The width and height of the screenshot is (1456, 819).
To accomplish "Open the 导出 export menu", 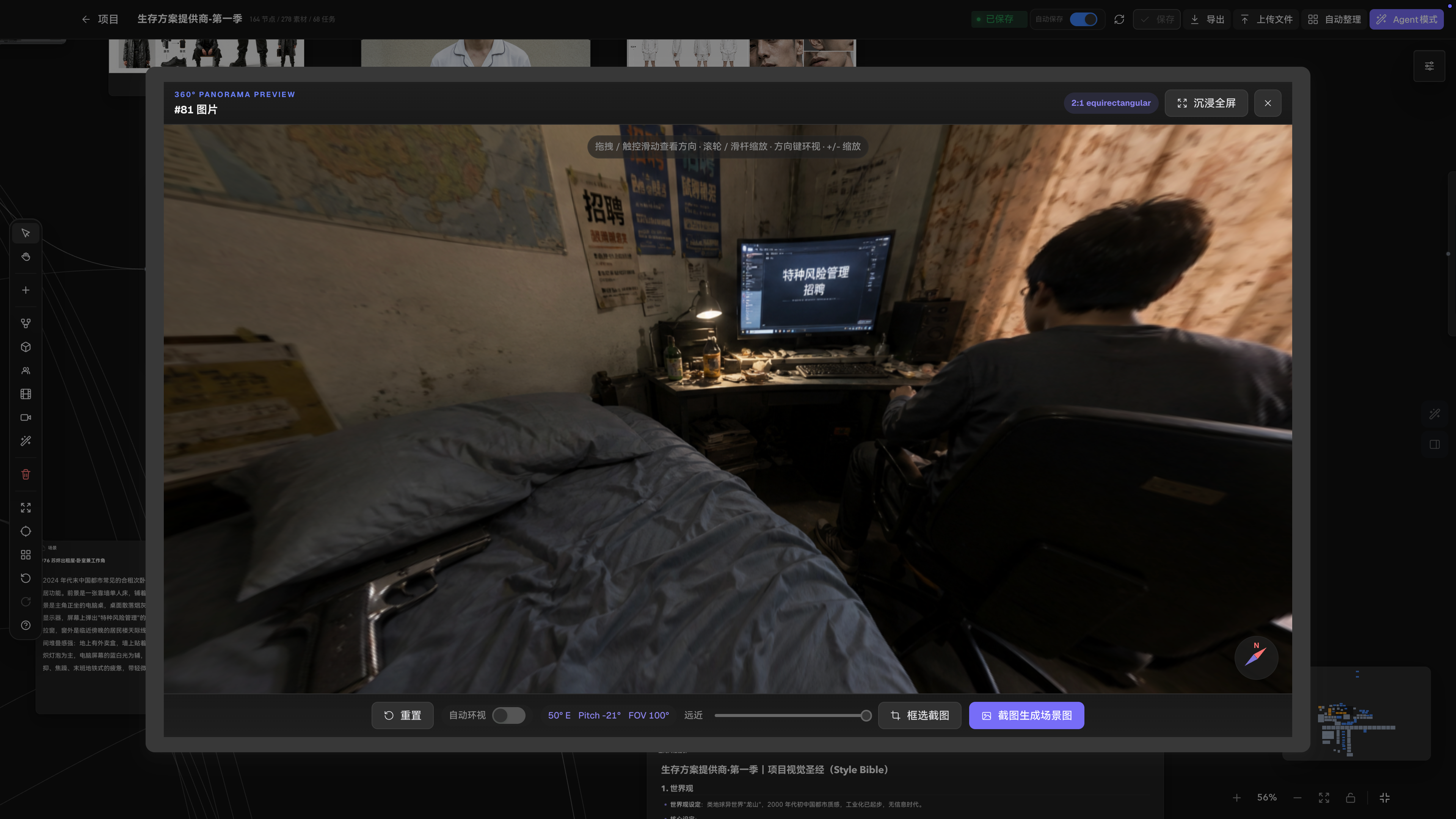I will 1207,19.
